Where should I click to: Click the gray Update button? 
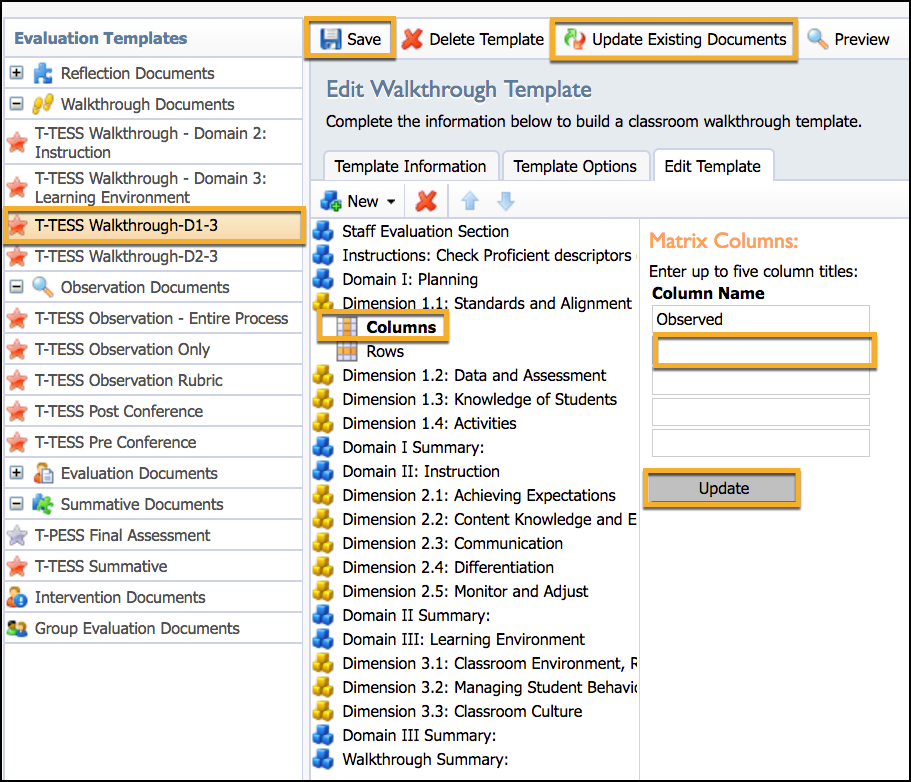[723, 488]
